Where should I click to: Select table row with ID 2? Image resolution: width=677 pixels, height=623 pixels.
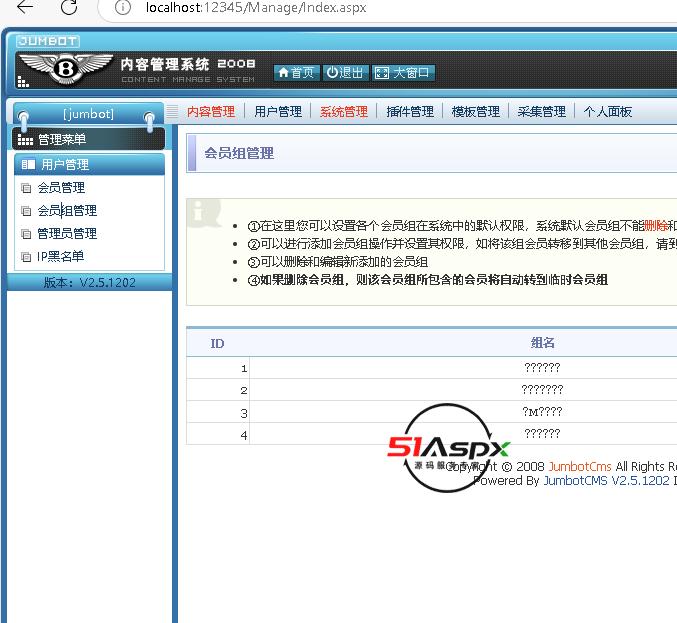click(x=432, y=390)
